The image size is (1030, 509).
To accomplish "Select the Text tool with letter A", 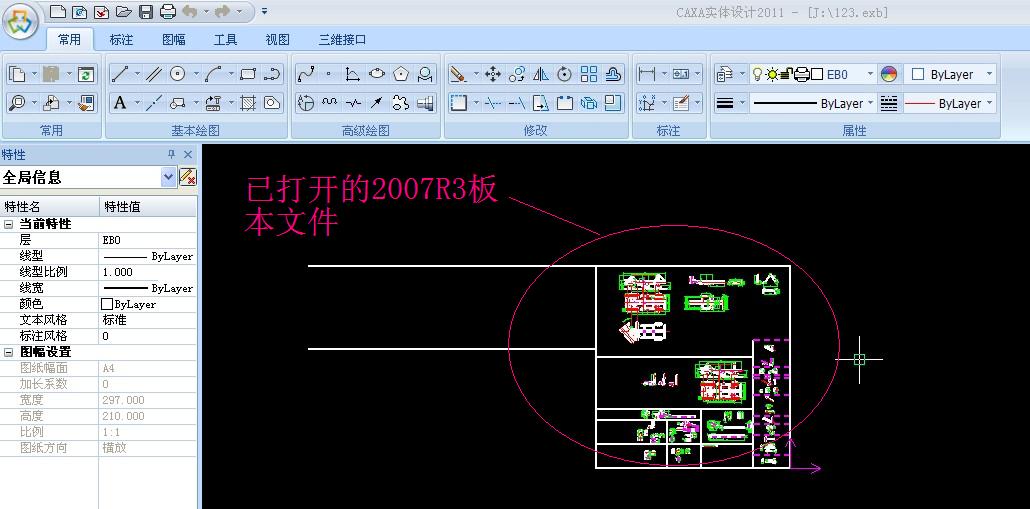I will (x=120, y=103).
